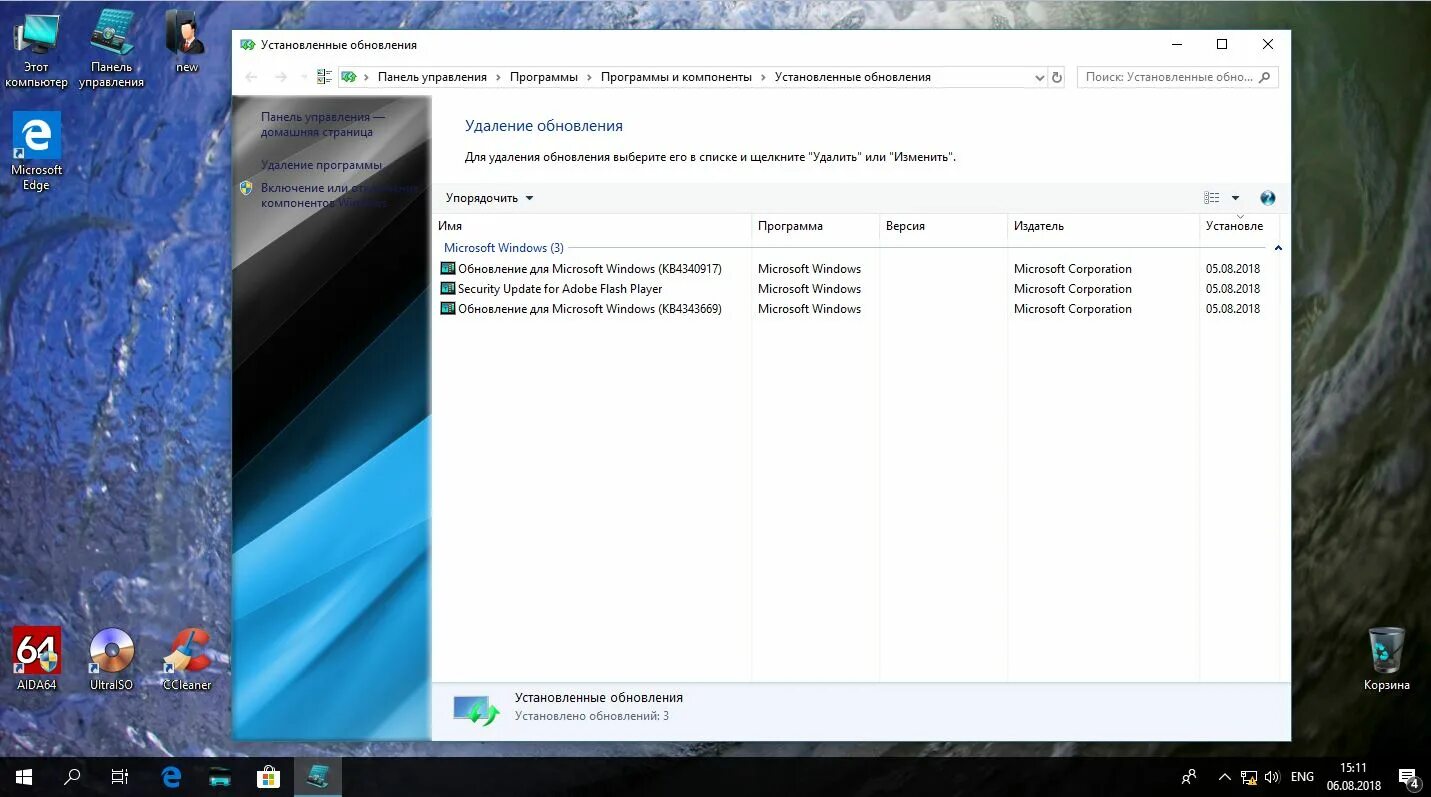Sort by Программа column header
This screenshot has height=797, width=1431.
(x=815, y=226)
